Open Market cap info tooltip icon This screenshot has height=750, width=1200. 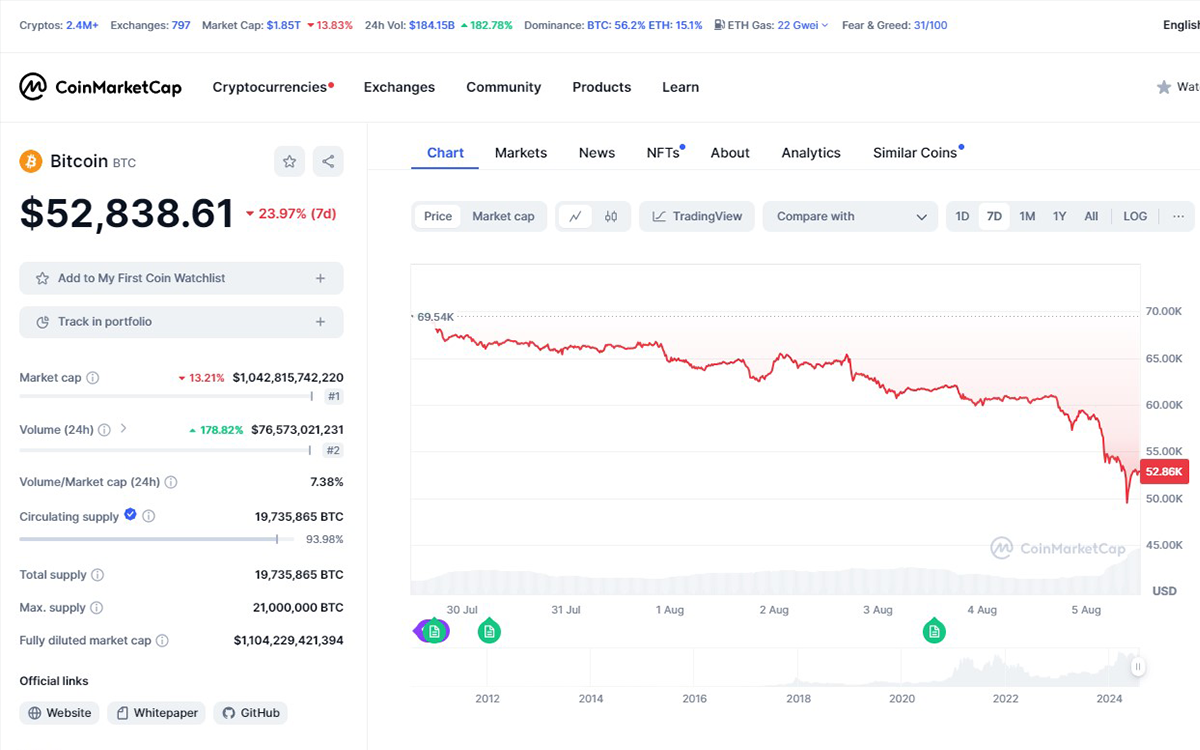93,378
